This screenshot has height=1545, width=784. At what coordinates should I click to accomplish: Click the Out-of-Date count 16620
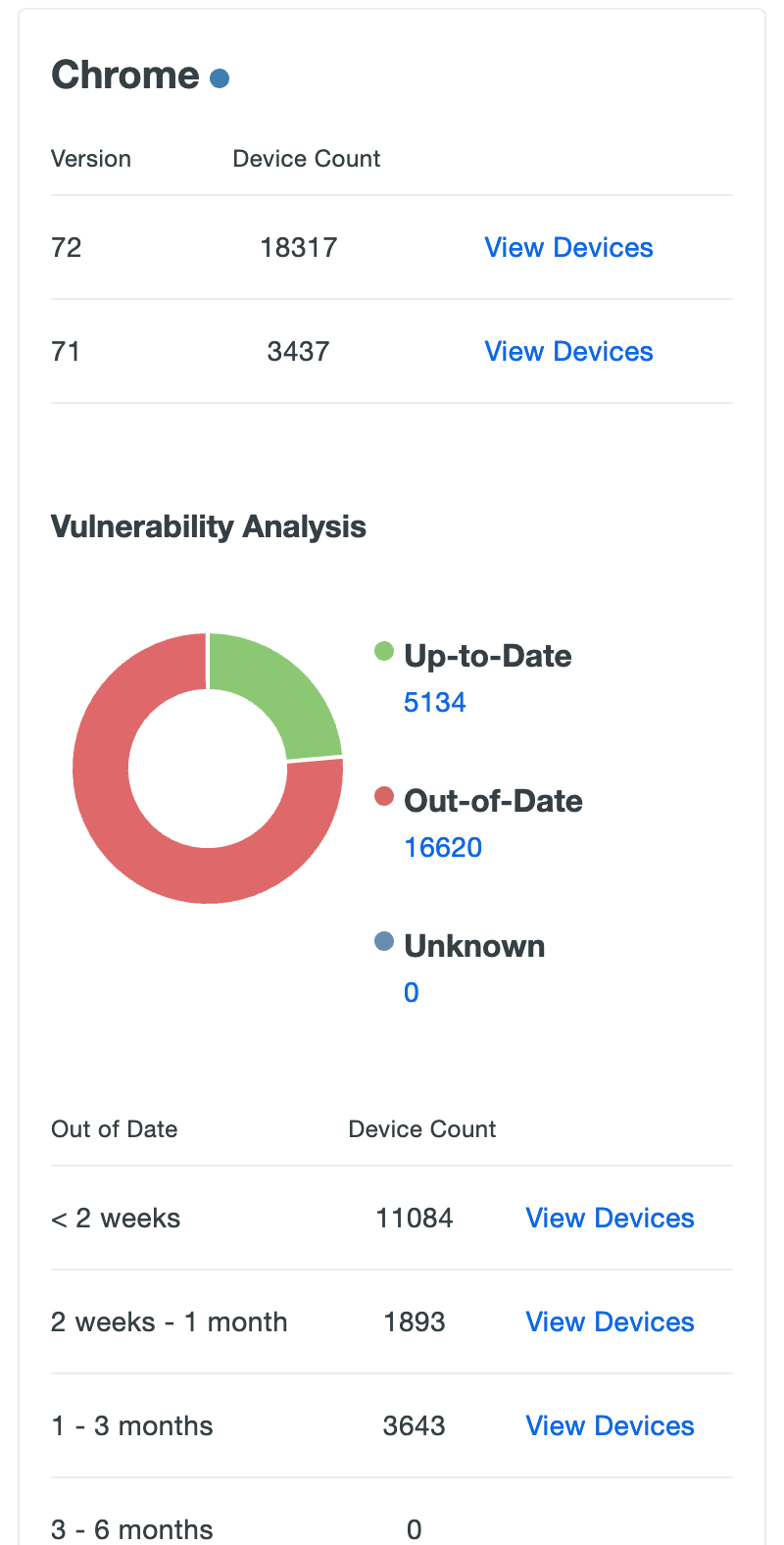(443, 847)
